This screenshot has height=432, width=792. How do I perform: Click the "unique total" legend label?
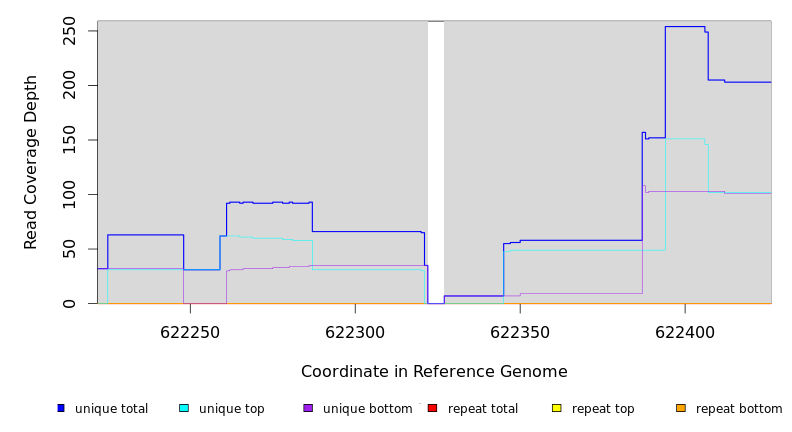(x=111, y=409)
